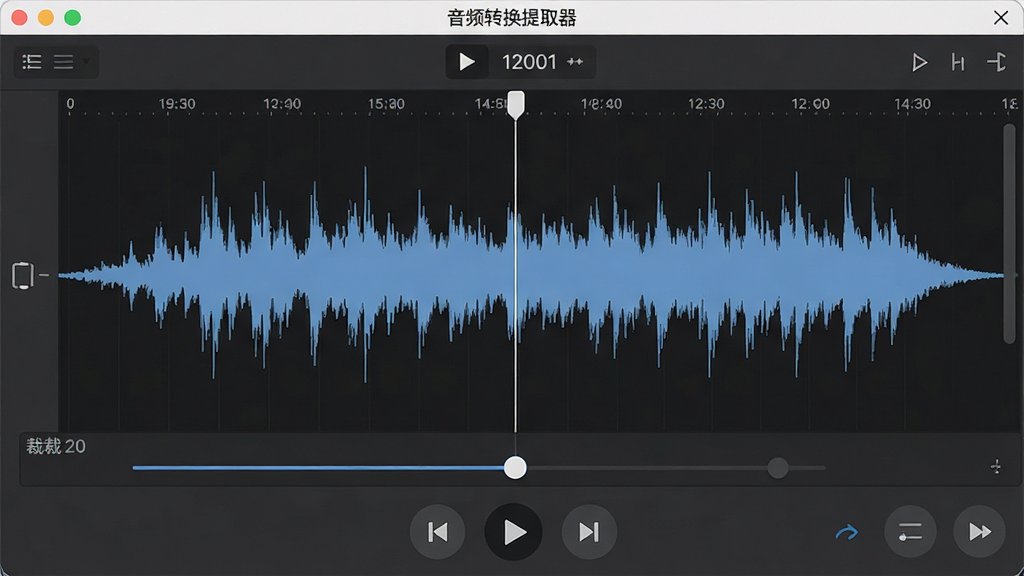Open the list view dropdown arrow
1024x576 pixels.
click(86, 62)
